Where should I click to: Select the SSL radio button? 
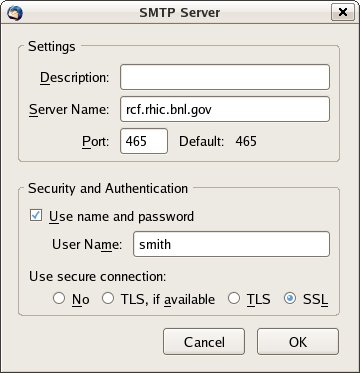click(289, 299)
